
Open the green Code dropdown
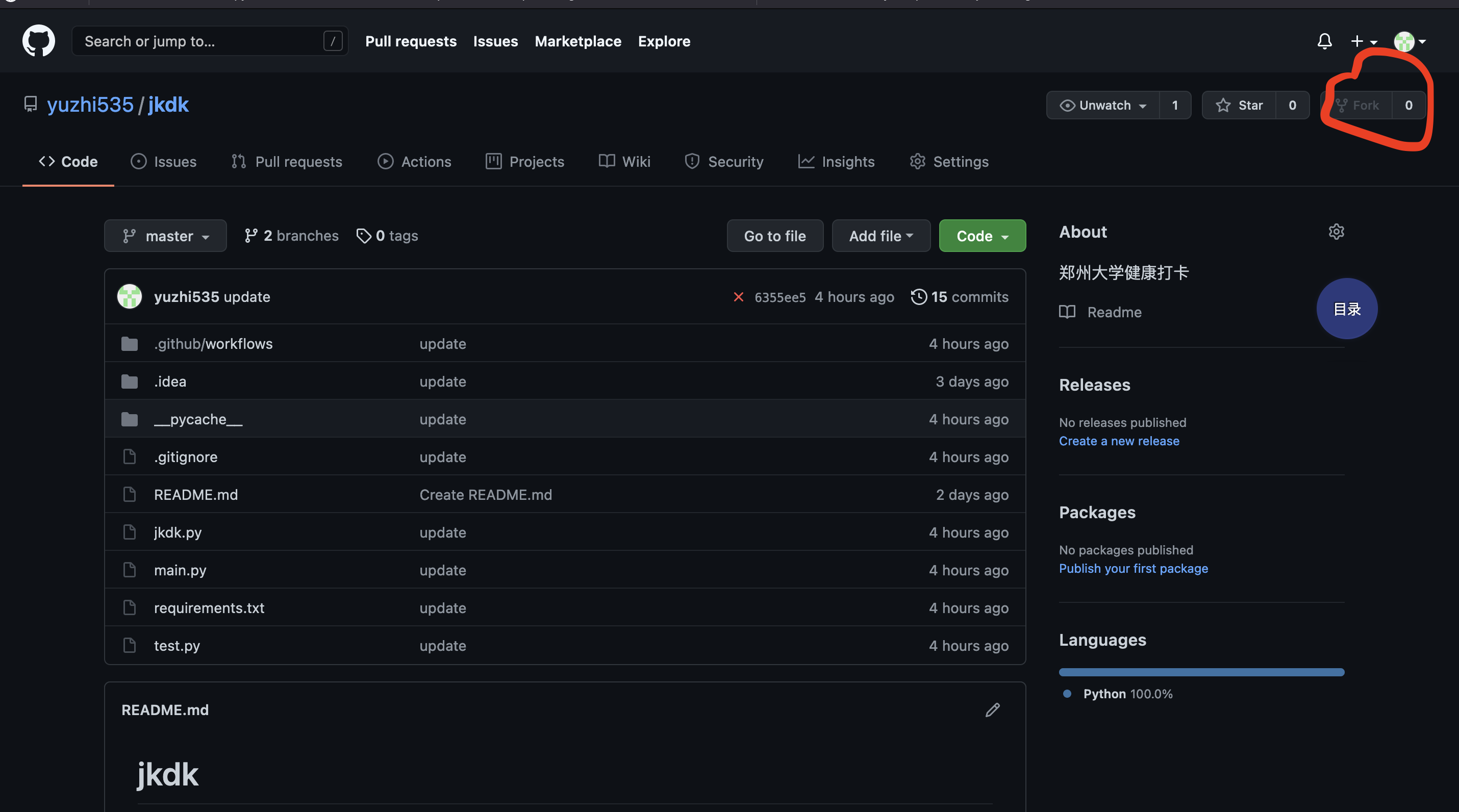[982, 236]
